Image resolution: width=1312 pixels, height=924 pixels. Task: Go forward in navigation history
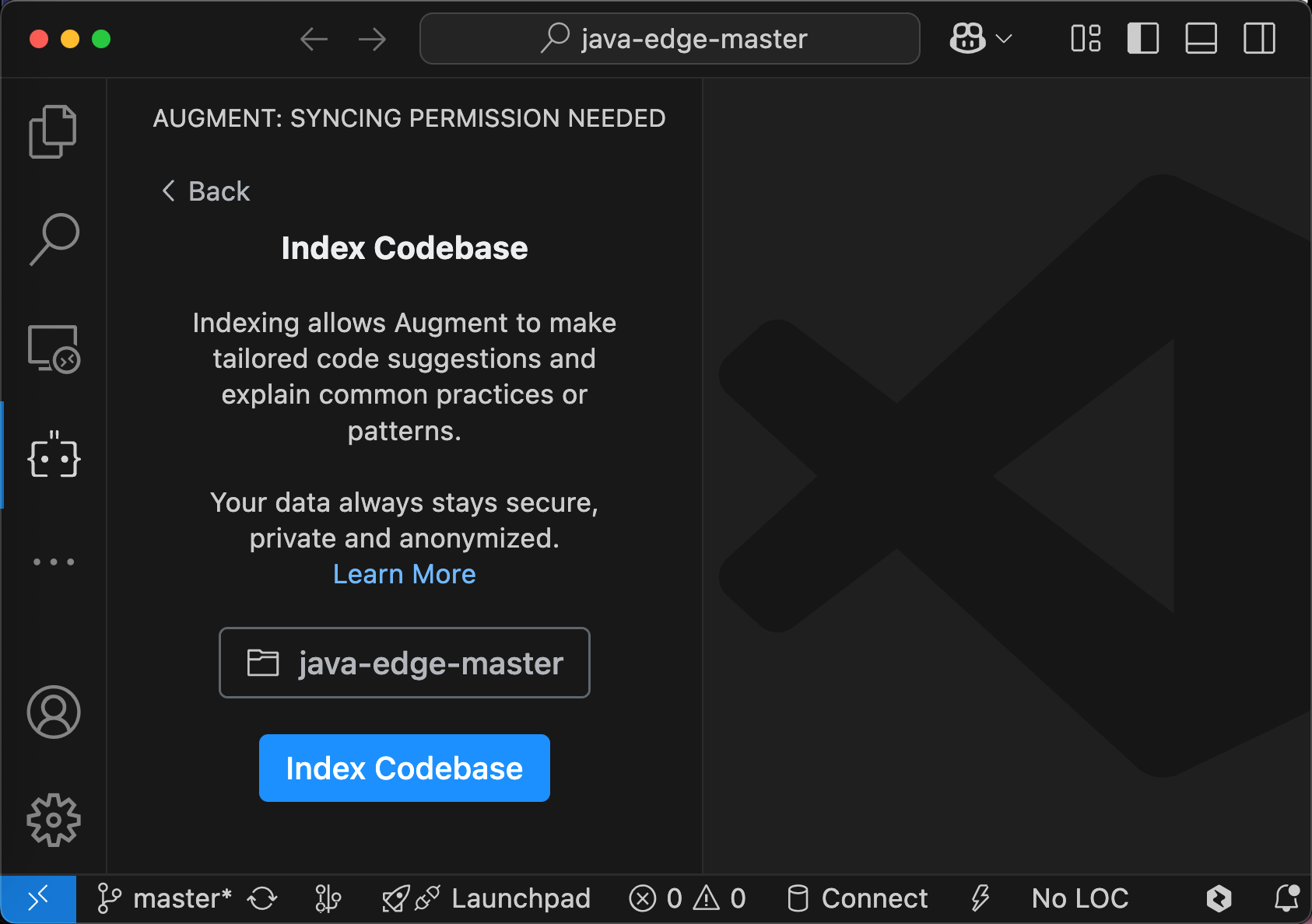click(373, 39)
